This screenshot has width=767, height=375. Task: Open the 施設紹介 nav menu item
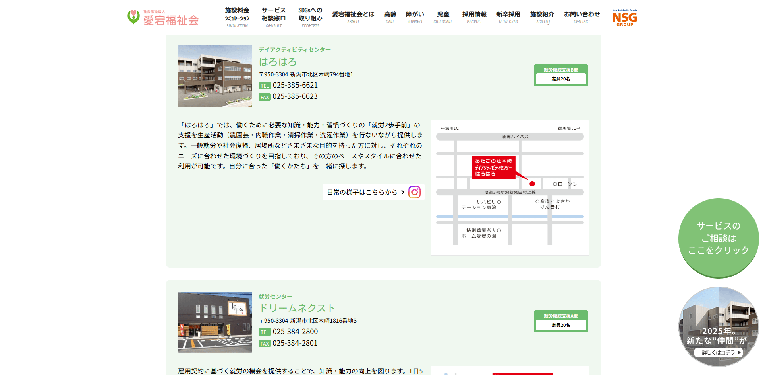542,16
